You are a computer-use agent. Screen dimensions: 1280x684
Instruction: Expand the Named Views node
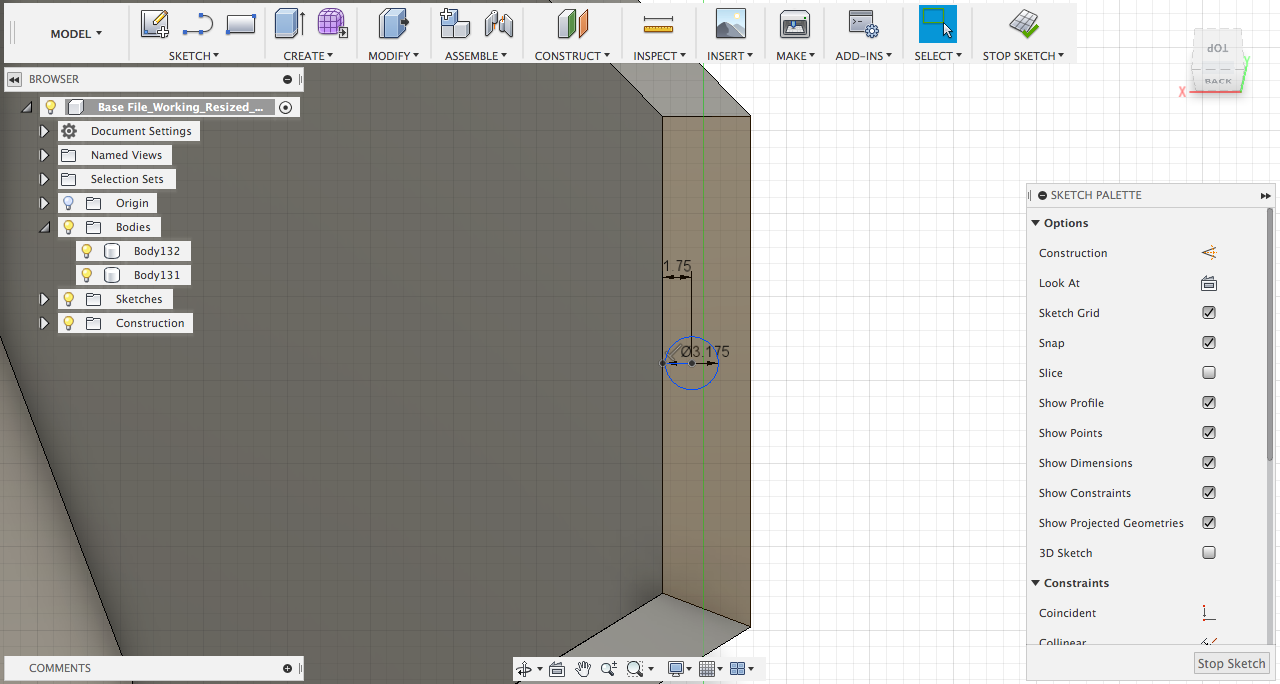coord(44,155)
